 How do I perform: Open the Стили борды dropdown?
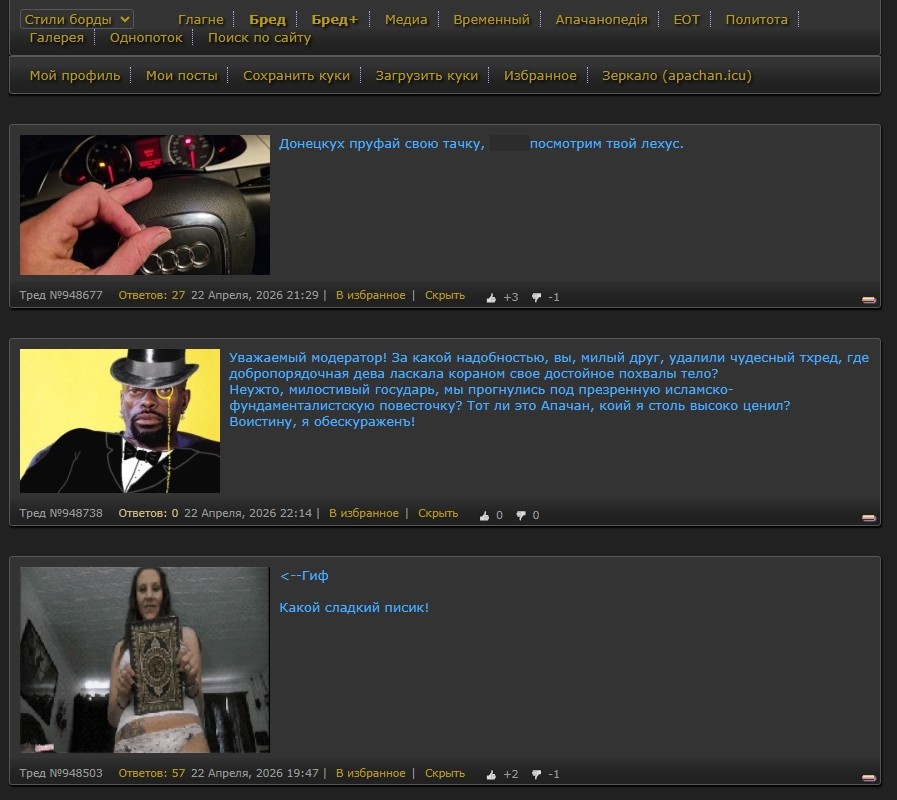click(x=77, y=19)
